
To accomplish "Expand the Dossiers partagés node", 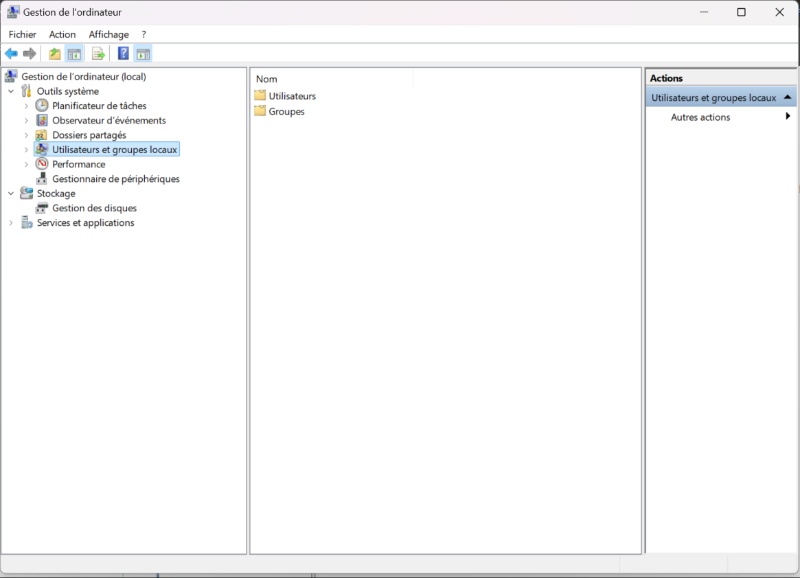I will (x=26, y=135).
